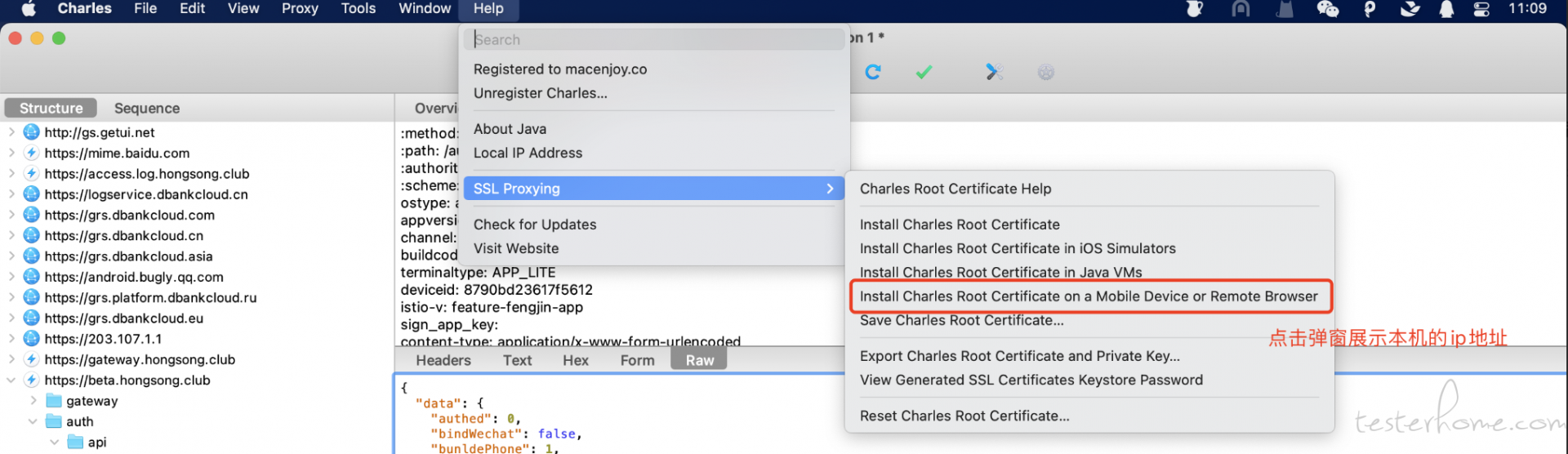Select Install Charles Root Certificate in Java VMs
The width and height of the screenshot is (1568, 454).
click(x=1000, y=272)
